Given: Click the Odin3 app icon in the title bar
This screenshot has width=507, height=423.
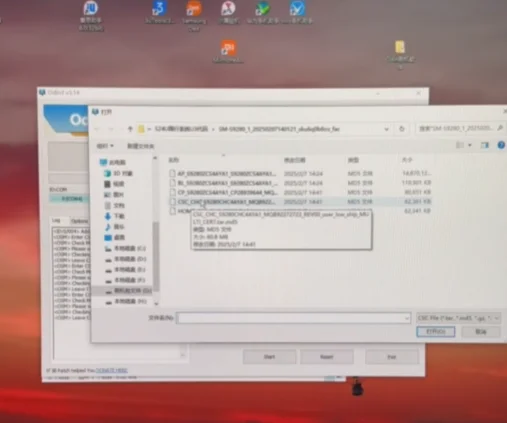Looking at the screenshot, I should (42, 92).
